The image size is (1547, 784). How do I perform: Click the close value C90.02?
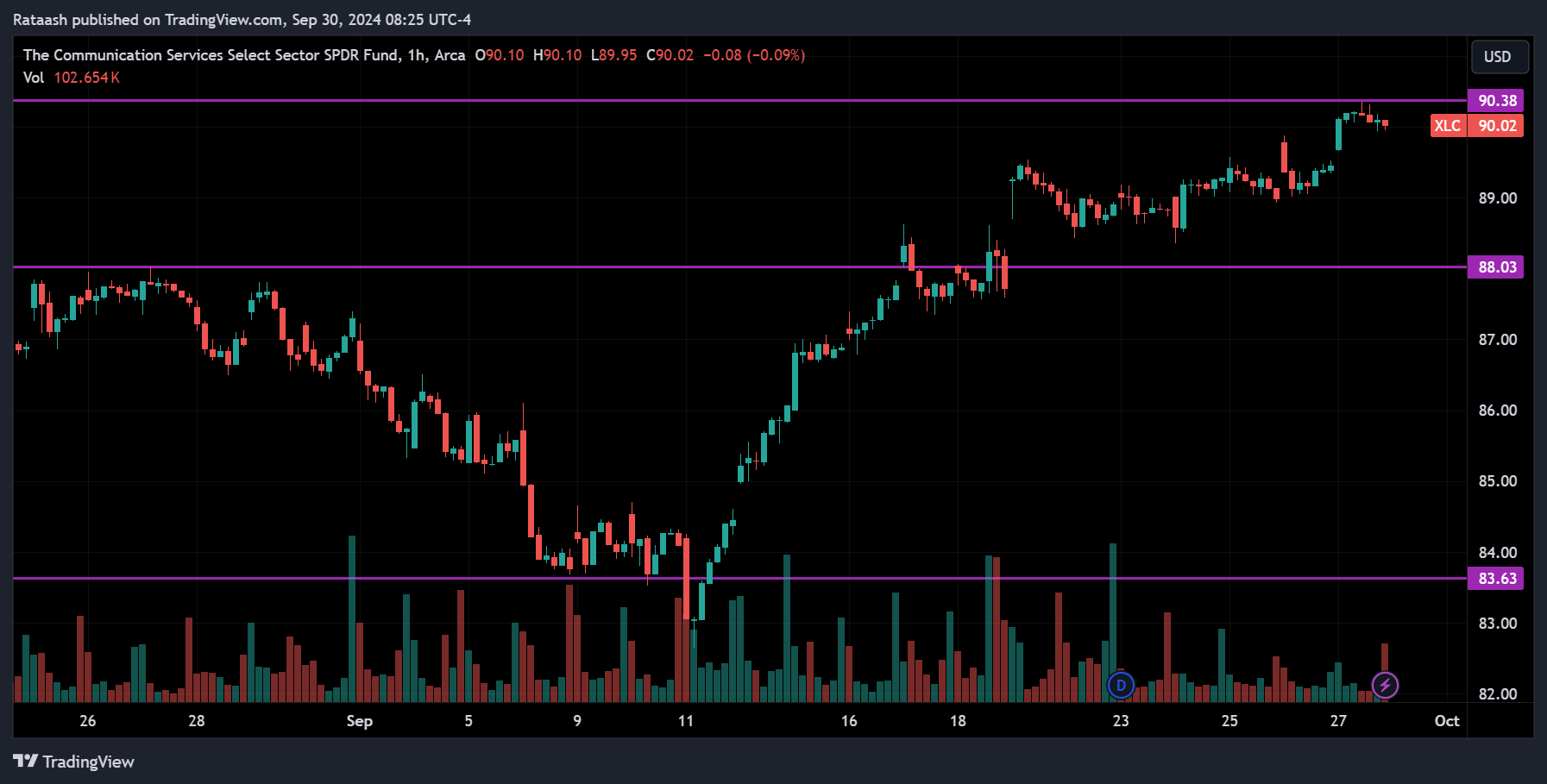[670, 55]
